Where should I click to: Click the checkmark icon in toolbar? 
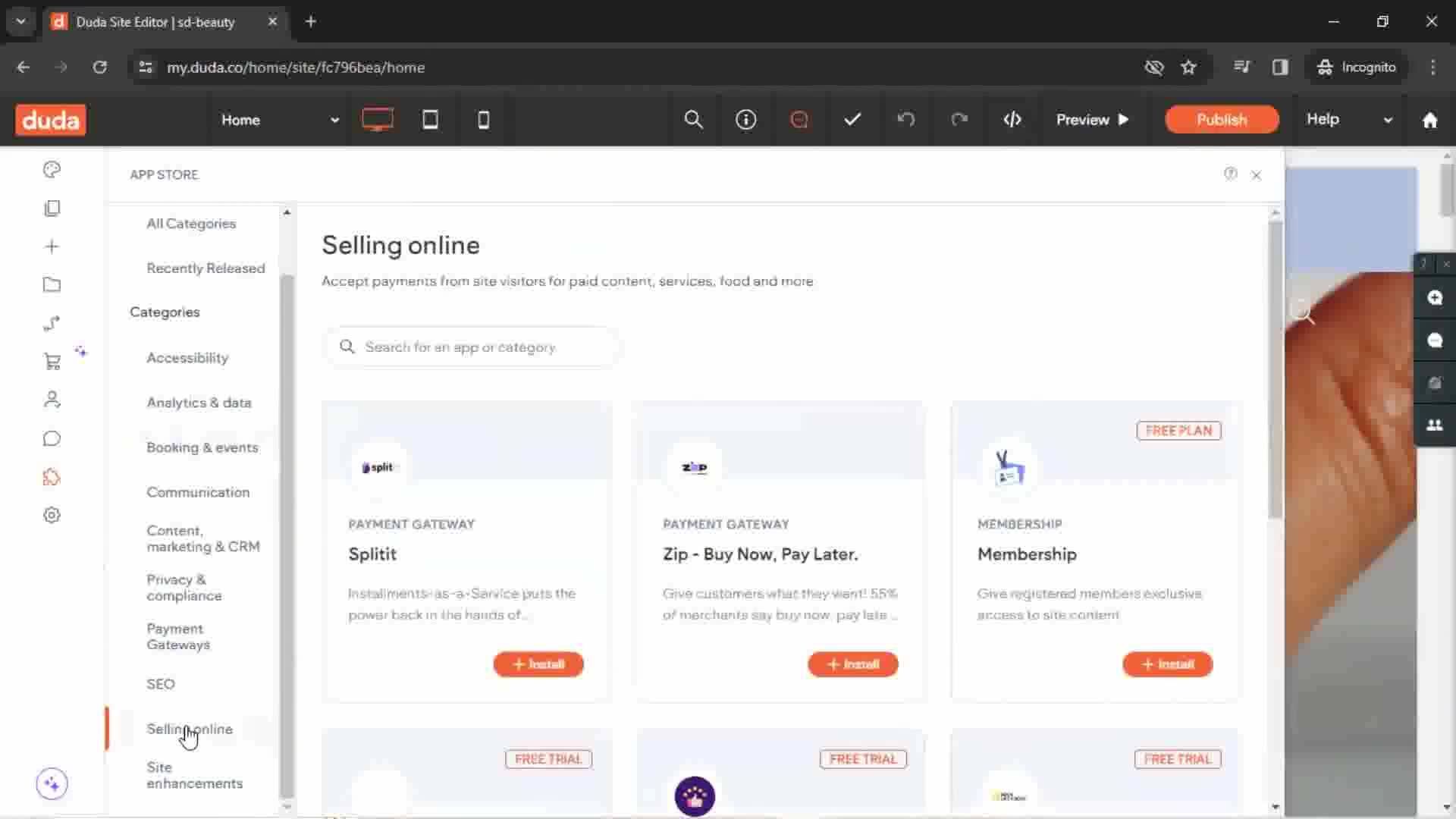click(x=852, y=120)
